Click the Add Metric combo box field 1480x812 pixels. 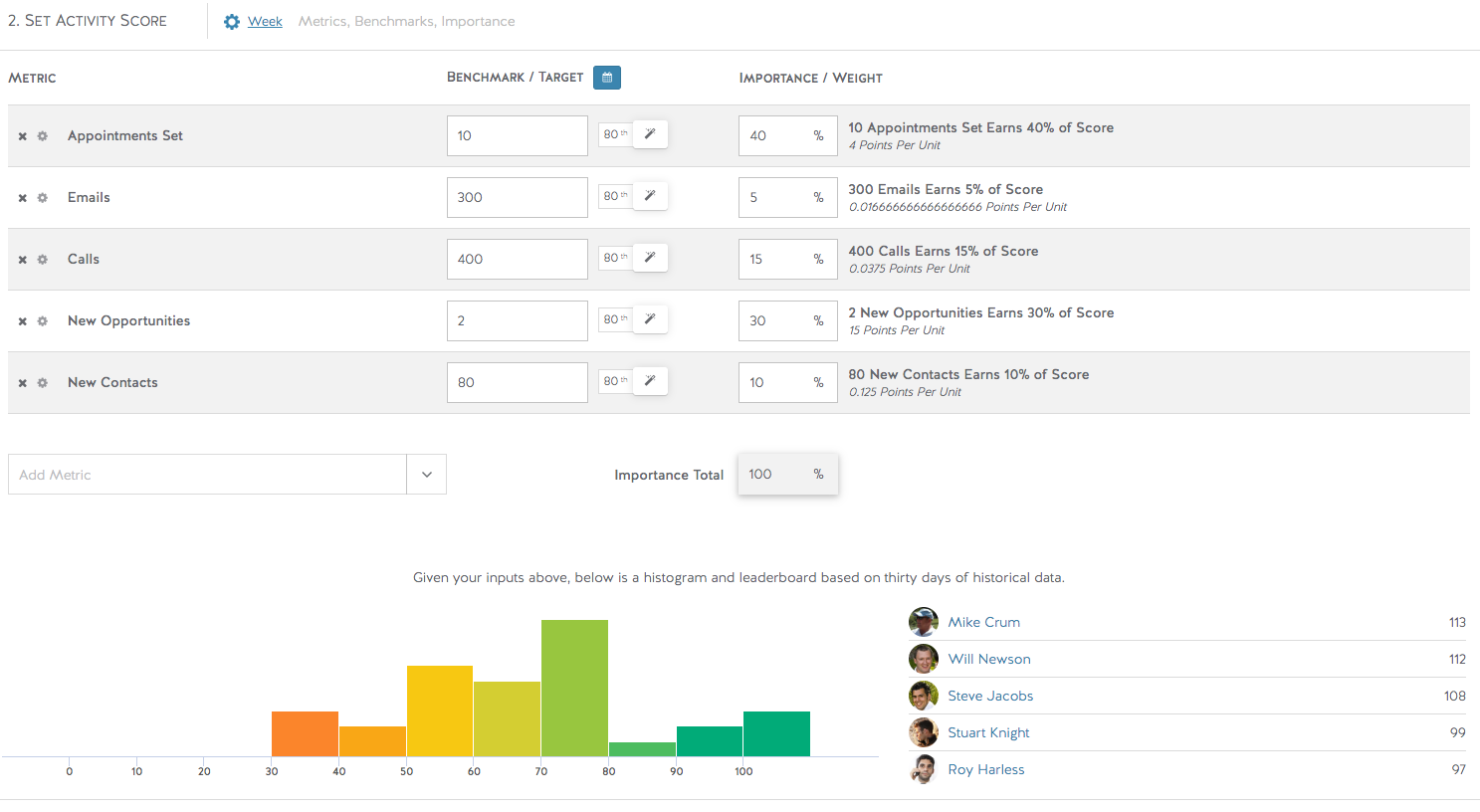(x=207, y=475)
